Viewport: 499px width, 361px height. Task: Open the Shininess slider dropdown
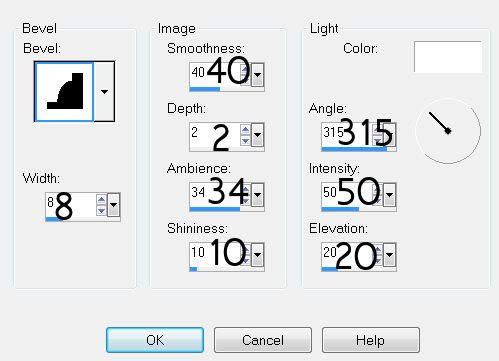257,255
